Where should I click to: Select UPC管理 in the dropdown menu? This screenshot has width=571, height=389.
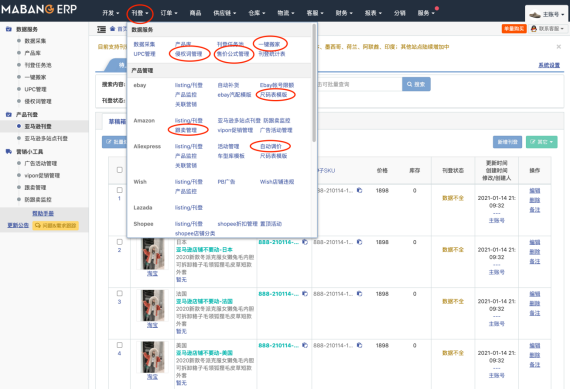click(x=144, y=54)
